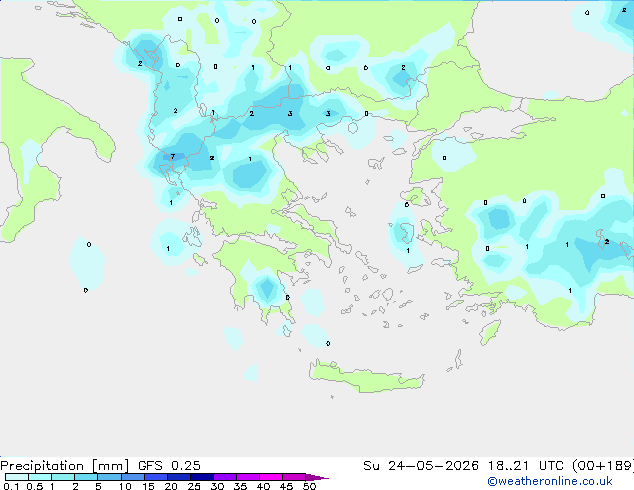Click the 'GFS 0.25' model label
This screenshot has width=634, height=490.
click(169, 466)
